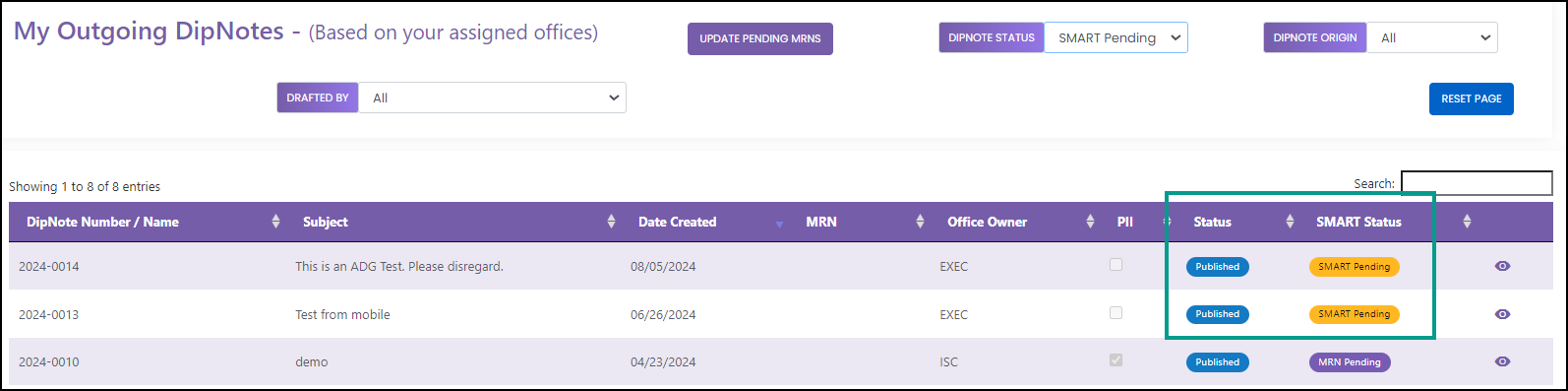Sort by the SMART Status column header

1358,222
